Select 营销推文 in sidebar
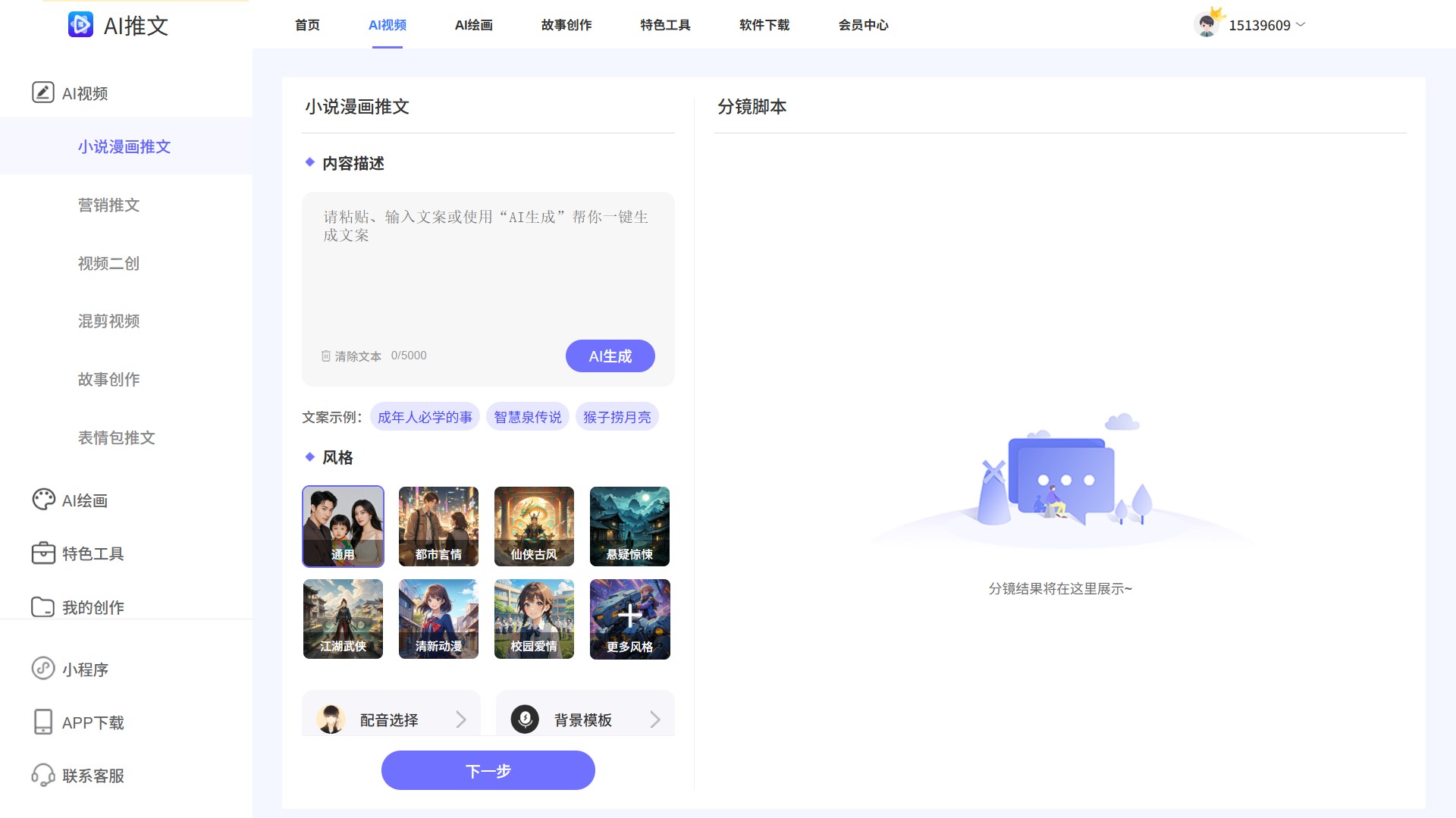Viewport: 1456px width, 818px height. (108, 205)
